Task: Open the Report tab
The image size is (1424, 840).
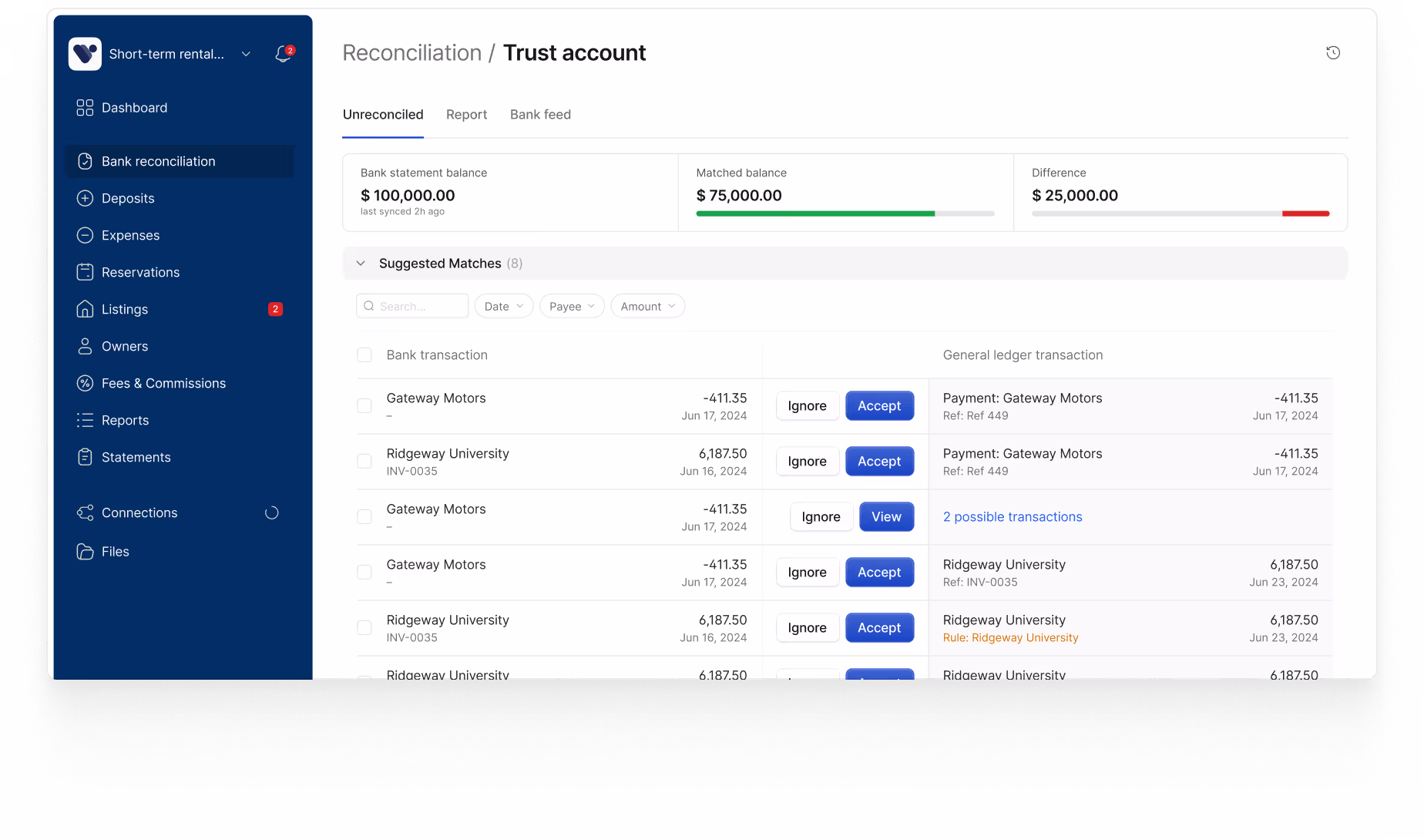Action: [466, 114]
